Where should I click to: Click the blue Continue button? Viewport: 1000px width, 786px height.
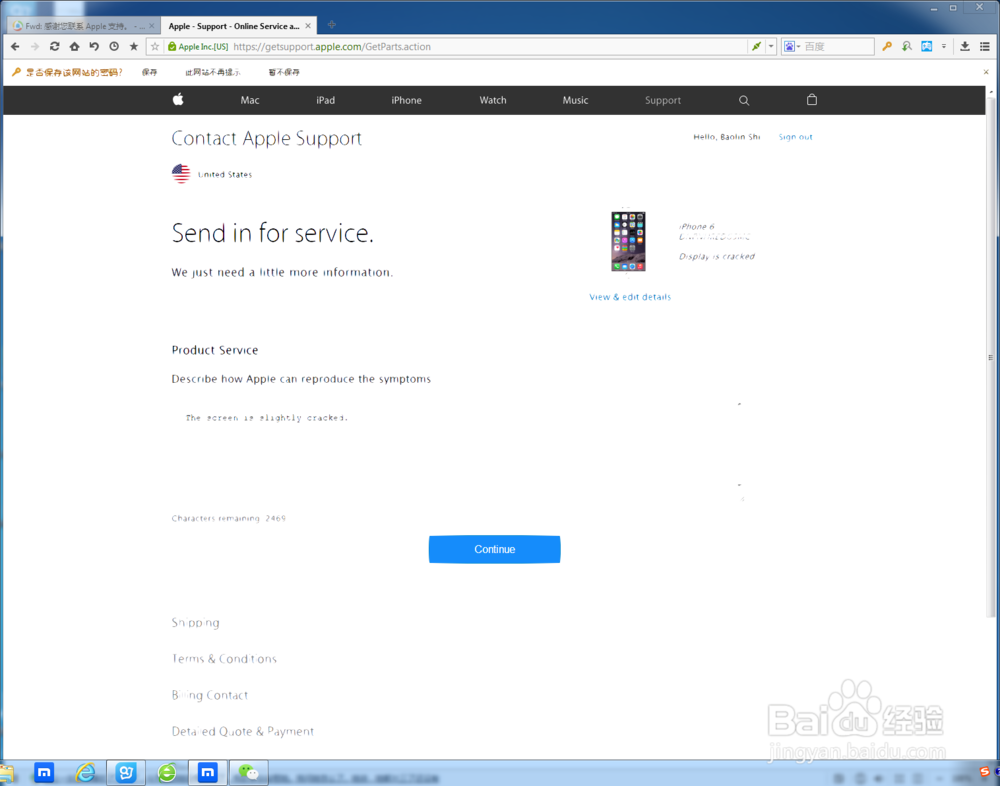(494, 549)
